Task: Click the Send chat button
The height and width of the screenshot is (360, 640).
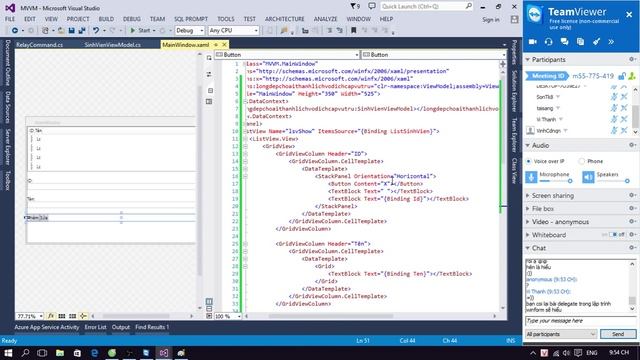Action: pos(618,334)
